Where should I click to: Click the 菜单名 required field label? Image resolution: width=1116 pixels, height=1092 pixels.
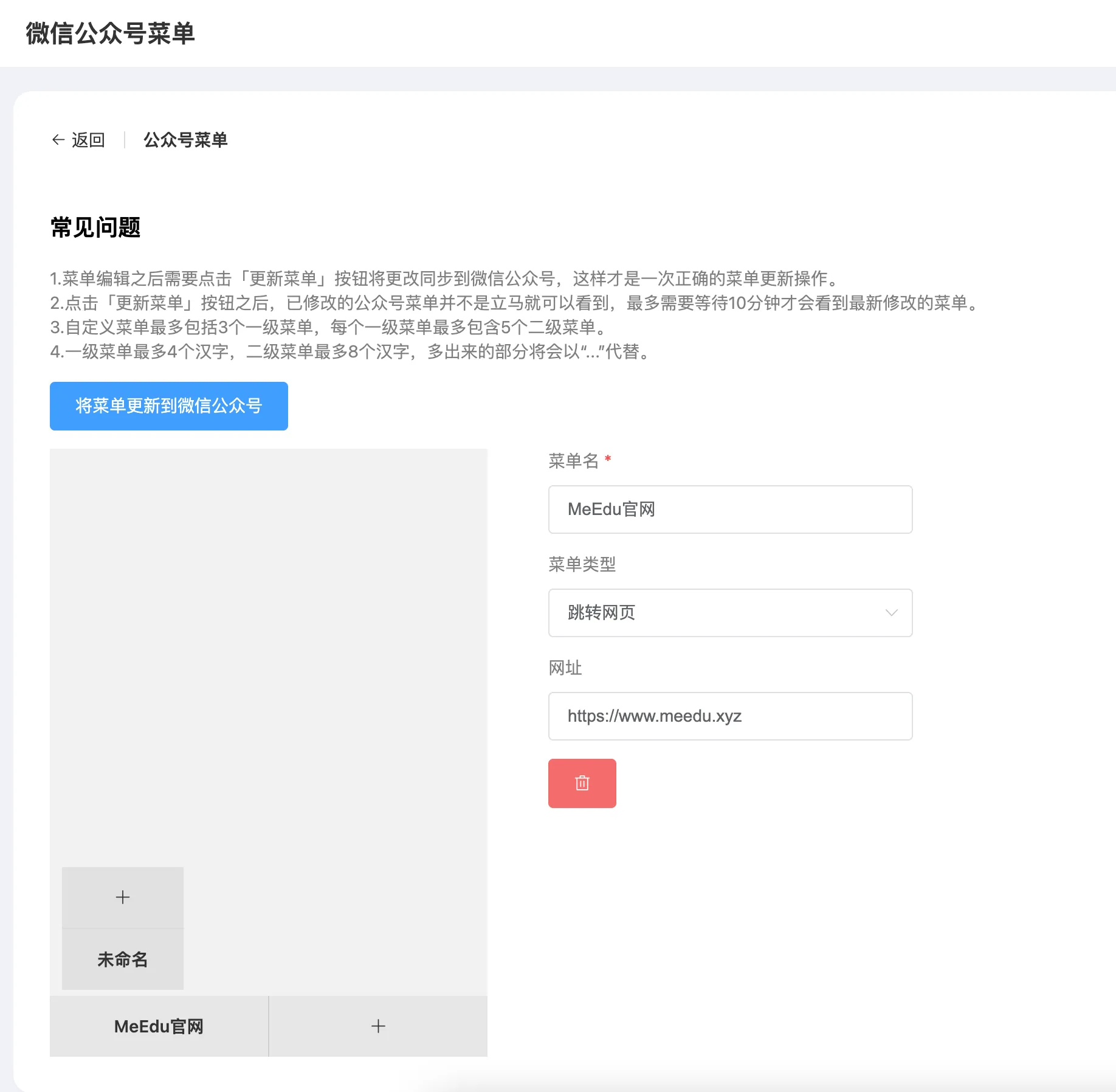click(579, 461)
